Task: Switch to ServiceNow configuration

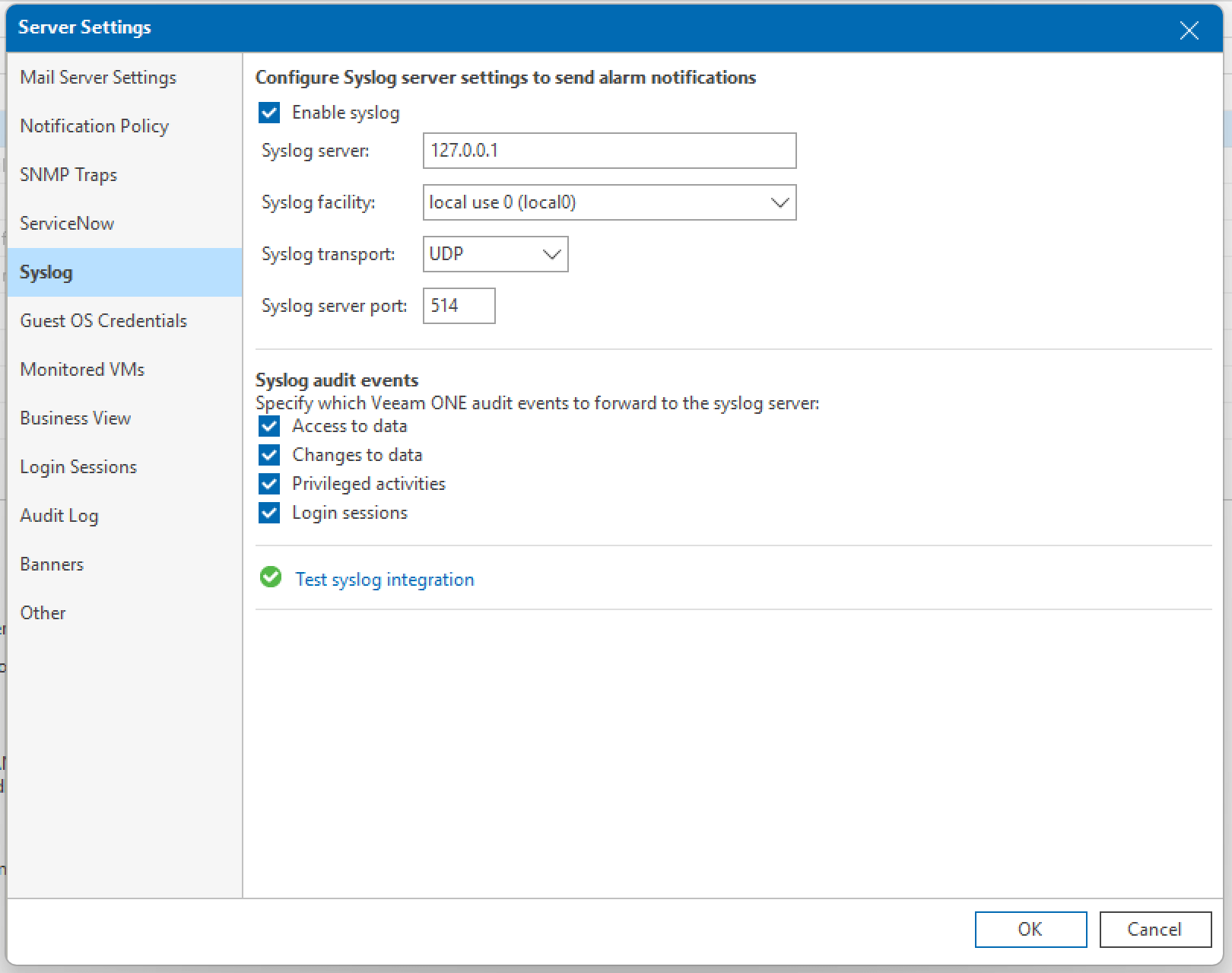Action: click(67, 223)
